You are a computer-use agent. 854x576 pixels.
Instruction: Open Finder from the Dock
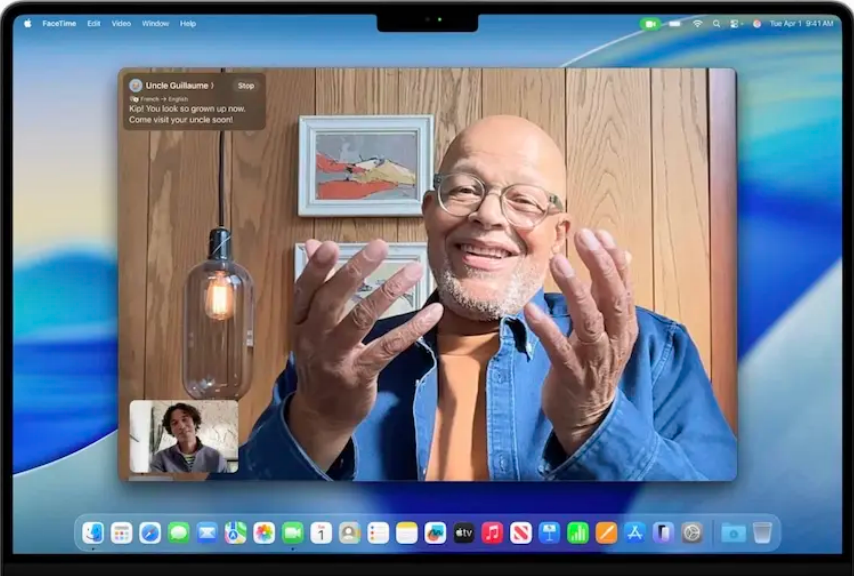click(93, 532)
